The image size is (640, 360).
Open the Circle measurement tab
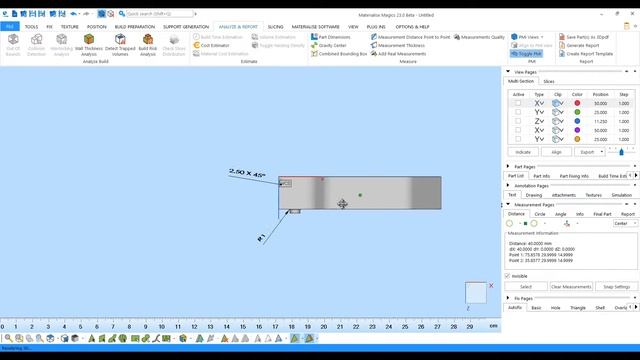click(x=540, y=214)
